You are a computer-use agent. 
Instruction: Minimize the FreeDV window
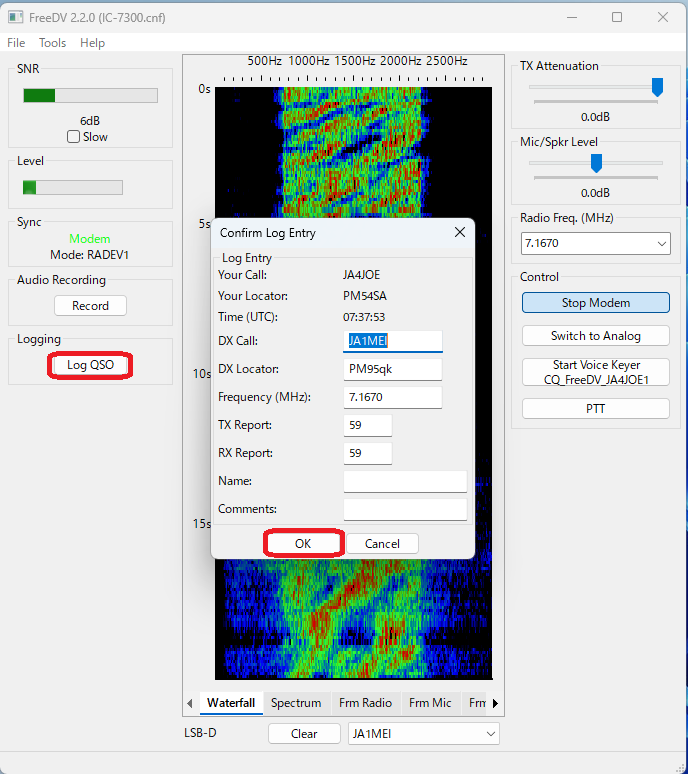click(572, 17)
